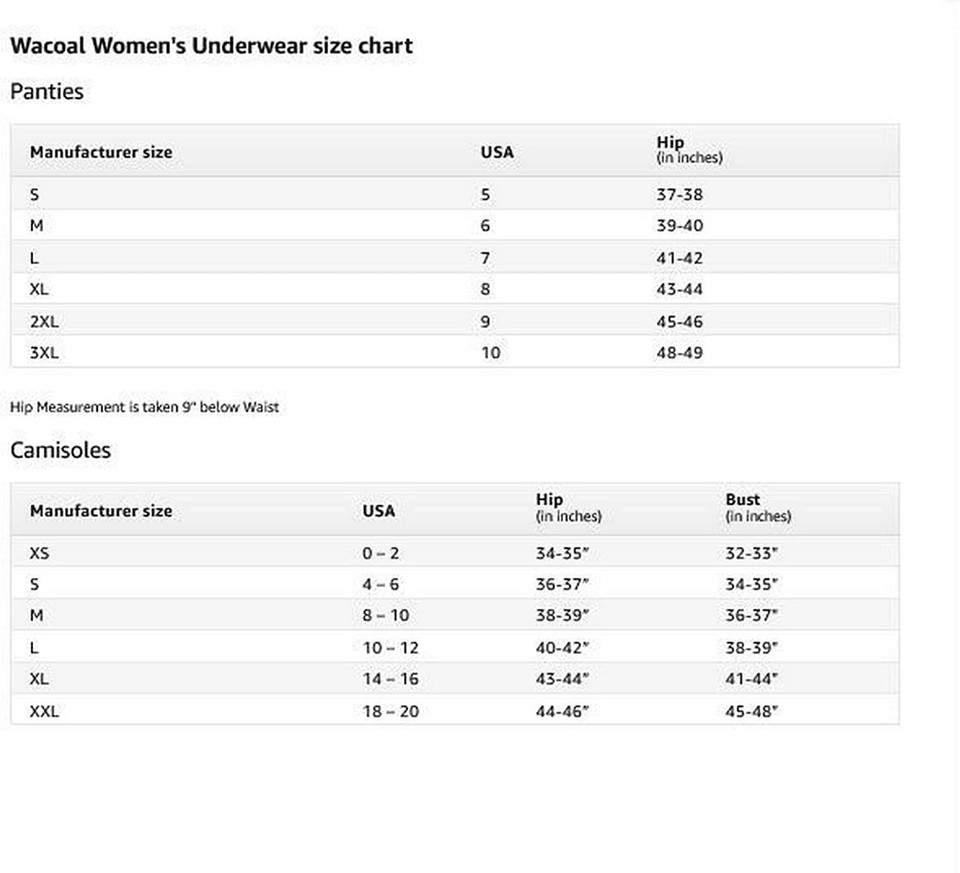Screen dimensions: 960x873
Task: Select the hip value 40-42" in the Camisoles table
Action: coord(562,648)
